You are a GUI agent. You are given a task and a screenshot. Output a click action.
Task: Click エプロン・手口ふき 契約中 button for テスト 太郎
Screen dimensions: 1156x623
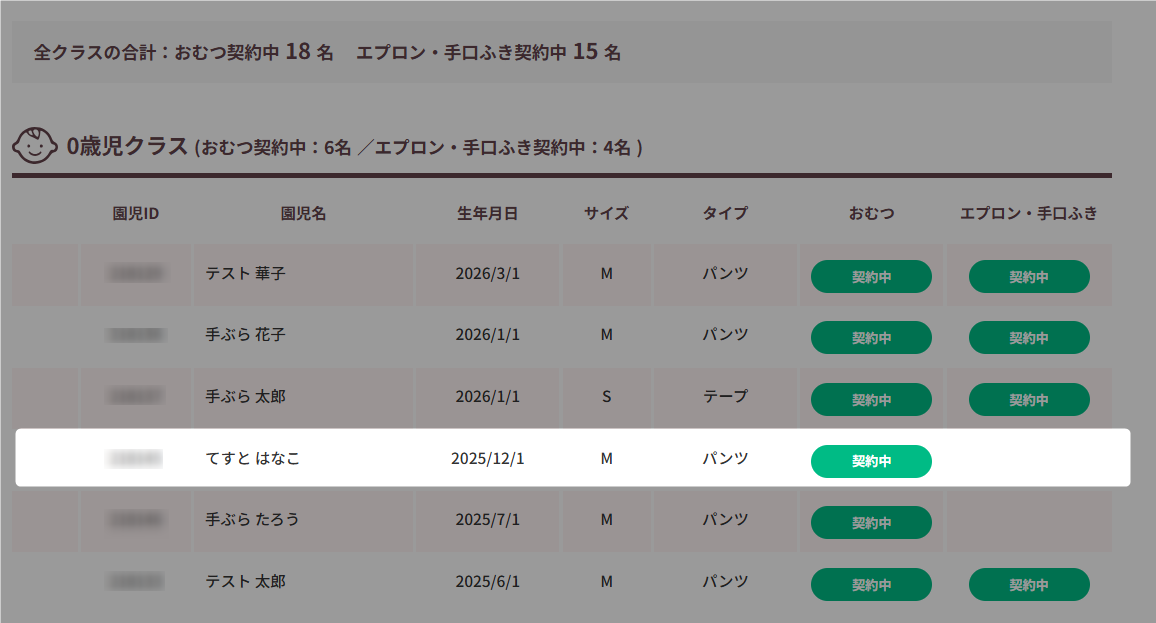1029,585
